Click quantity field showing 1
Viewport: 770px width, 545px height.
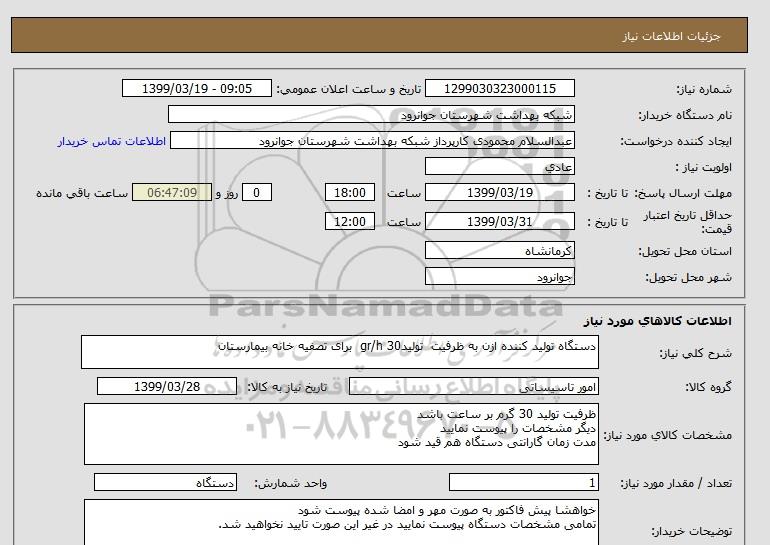523,483
